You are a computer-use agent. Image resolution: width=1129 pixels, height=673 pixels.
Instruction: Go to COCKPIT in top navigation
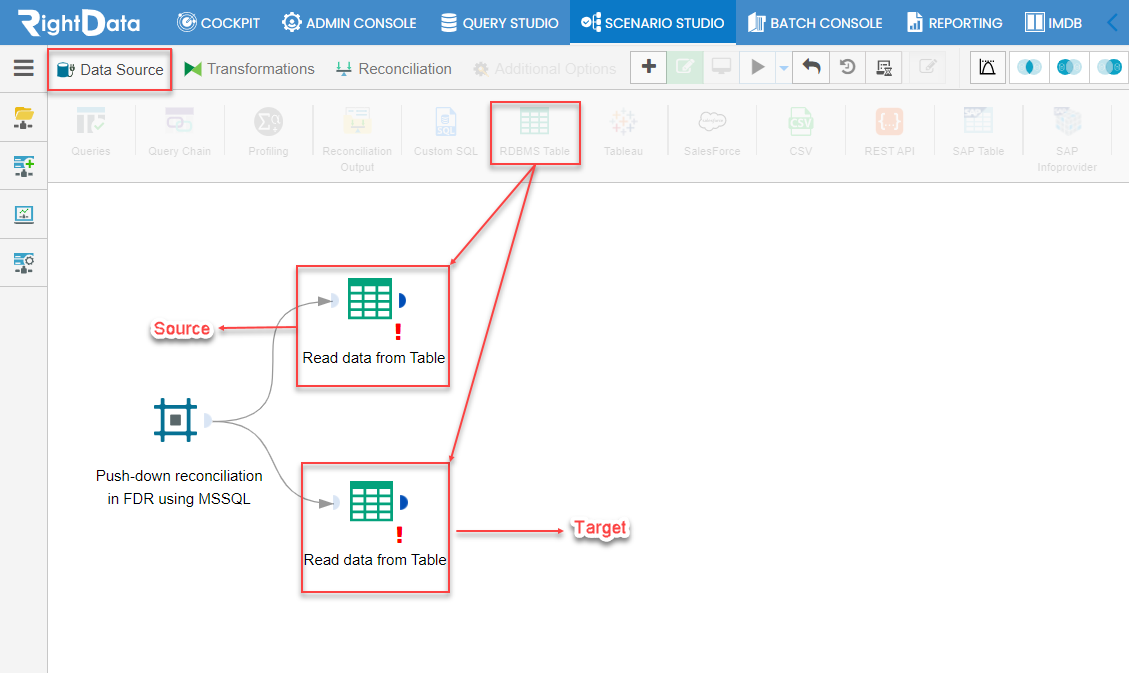pos(218,22)
